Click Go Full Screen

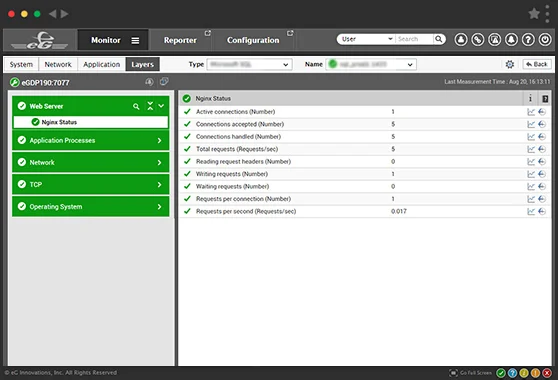tap(470, 373)
